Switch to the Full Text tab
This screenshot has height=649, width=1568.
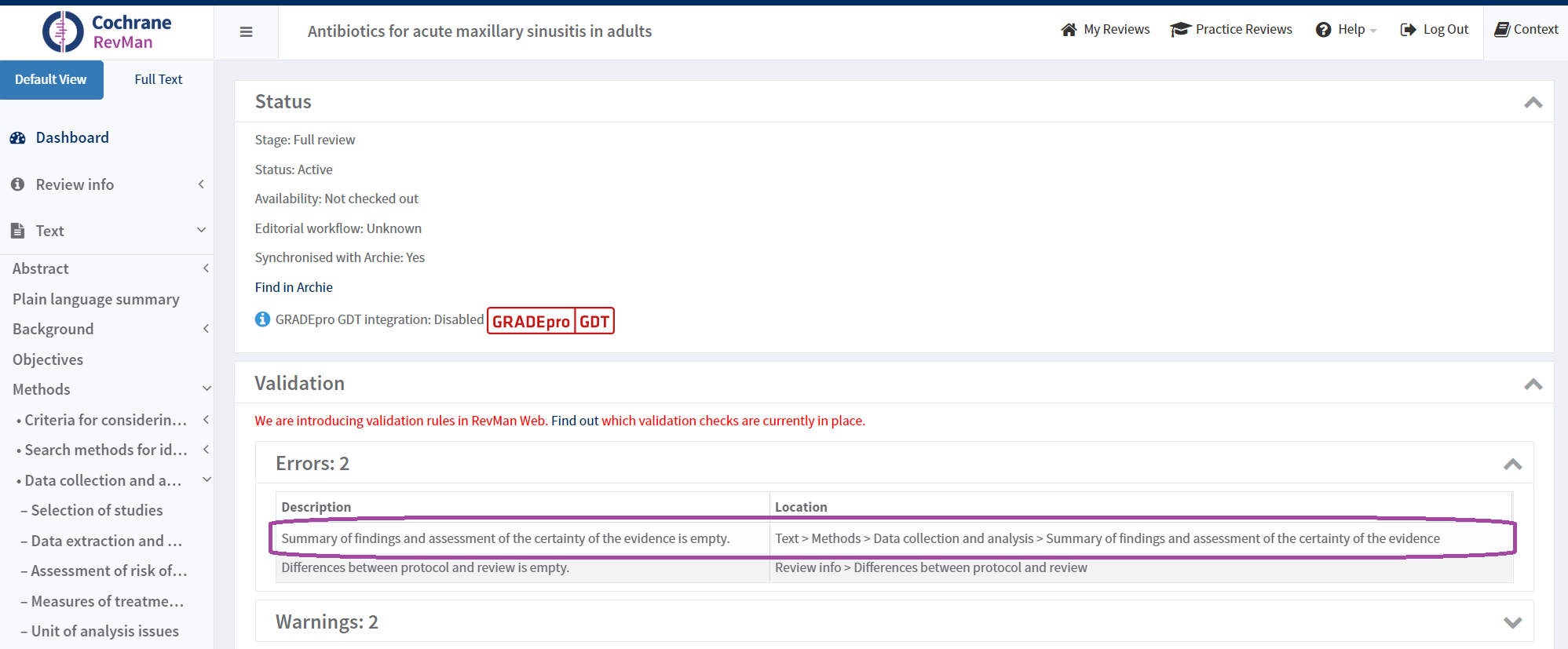(159, 79)
